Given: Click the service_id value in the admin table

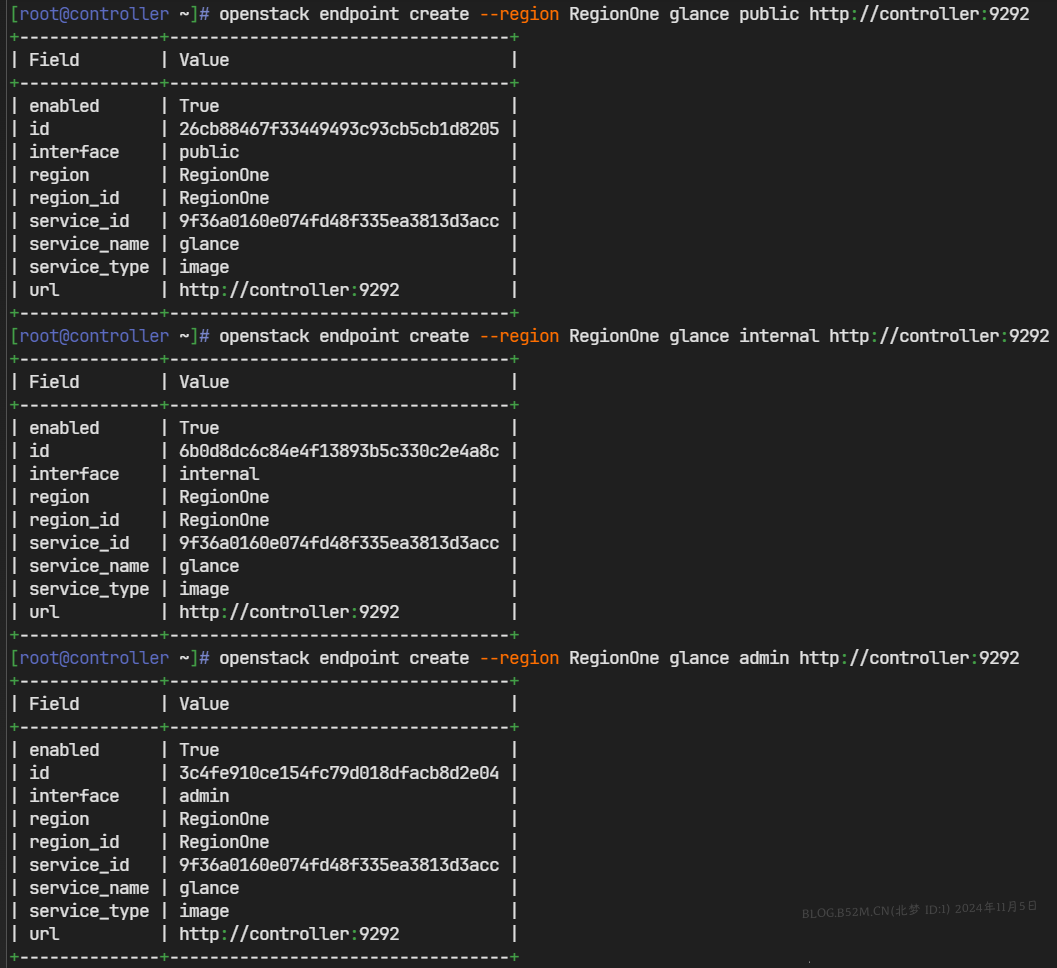Looking at the screenshot, I should (x=338, y=864).
